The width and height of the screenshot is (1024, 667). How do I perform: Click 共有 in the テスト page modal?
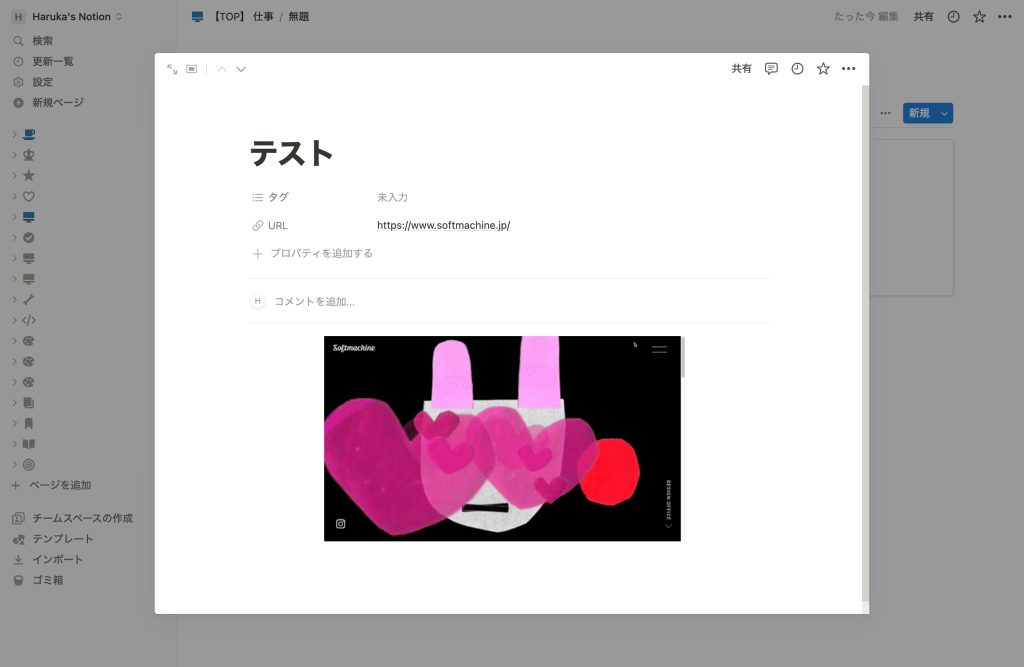[741, 69]
